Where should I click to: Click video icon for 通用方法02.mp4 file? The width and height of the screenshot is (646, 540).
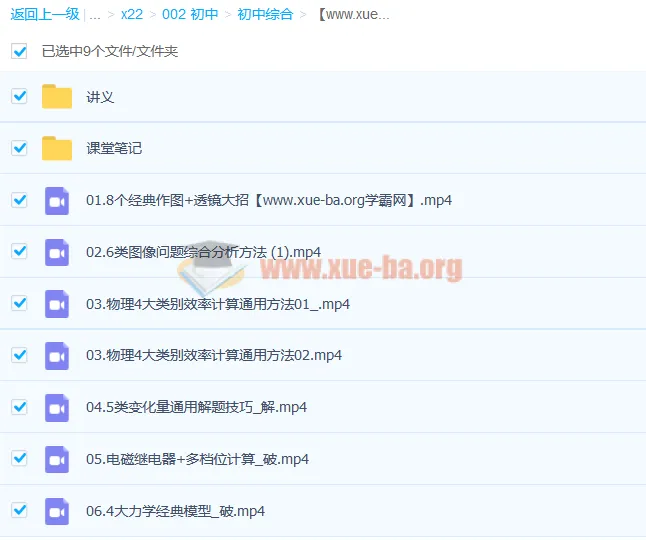[x=57, y=355]
